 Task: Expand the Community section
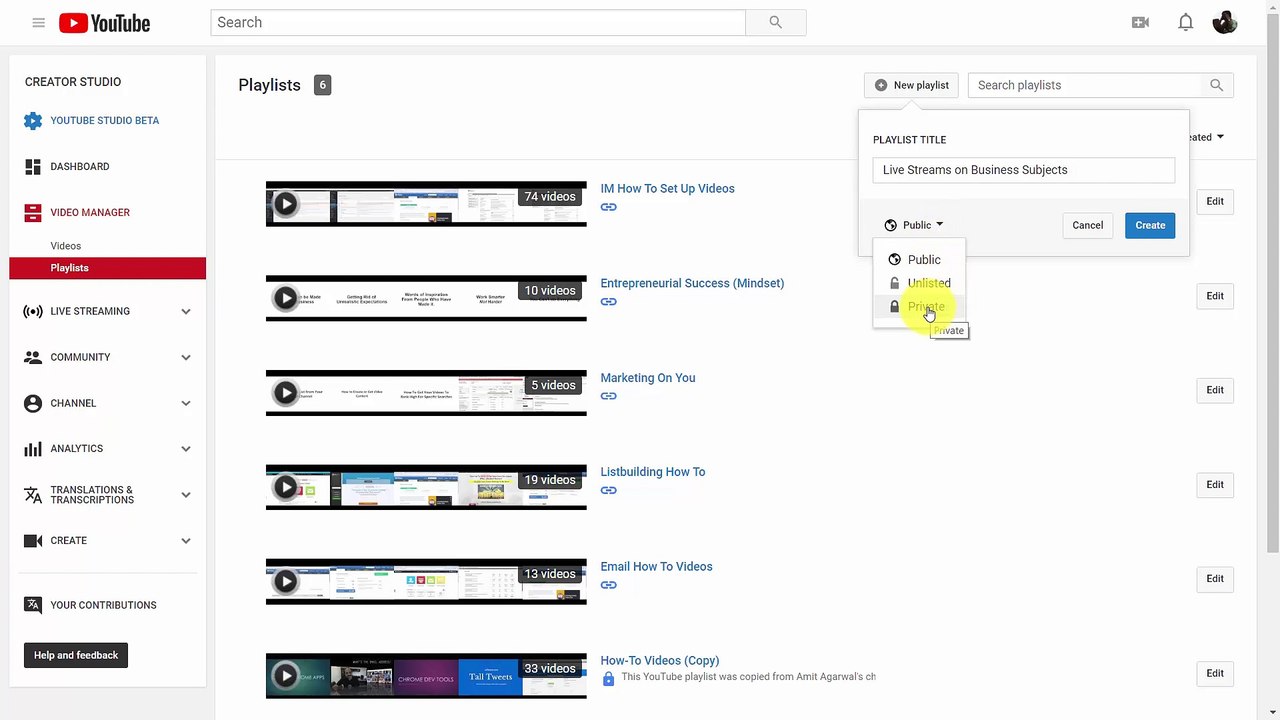185,357
